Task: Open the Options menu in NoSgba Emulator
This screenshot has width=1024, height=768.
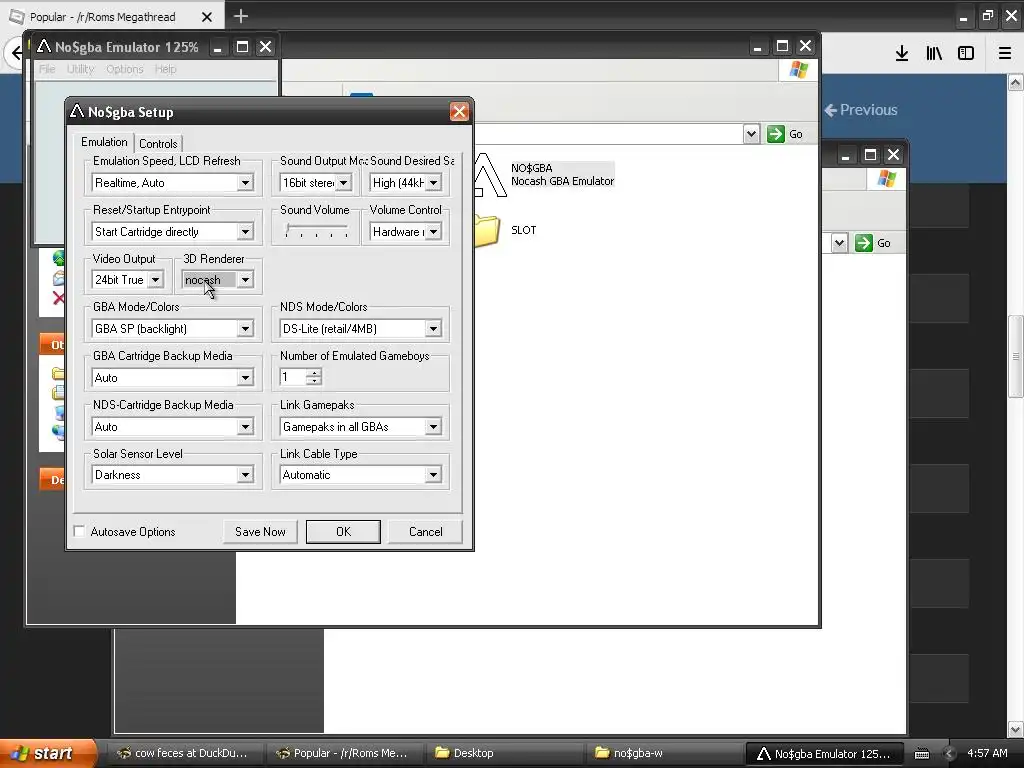Action: click(125, 69)
